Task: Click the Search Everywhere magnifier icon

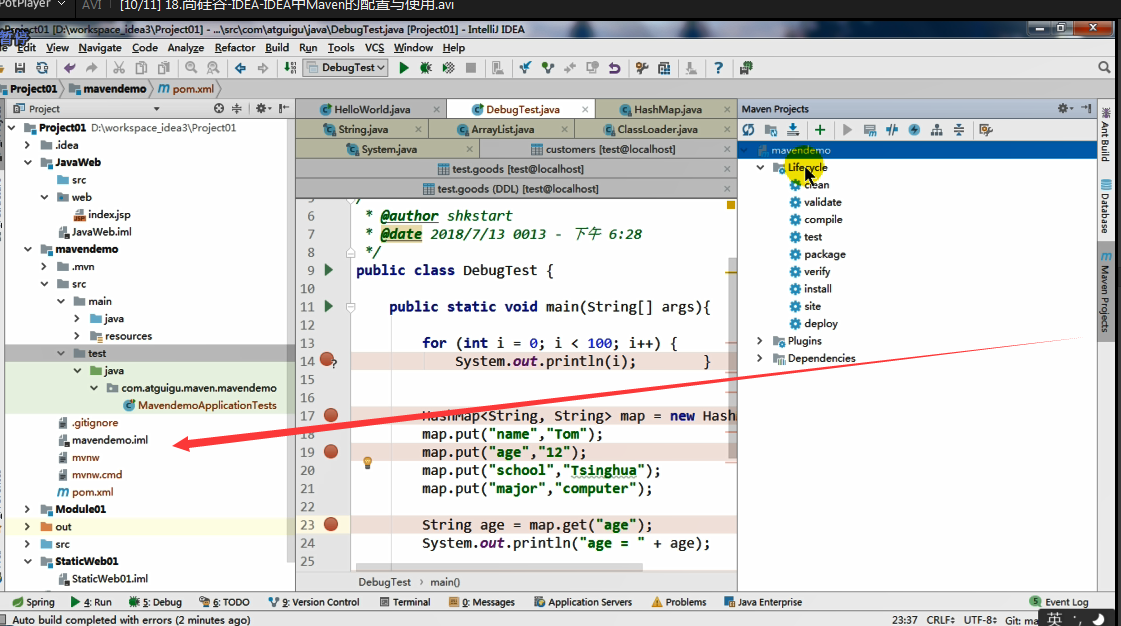Action: [x=1105, y=67]
